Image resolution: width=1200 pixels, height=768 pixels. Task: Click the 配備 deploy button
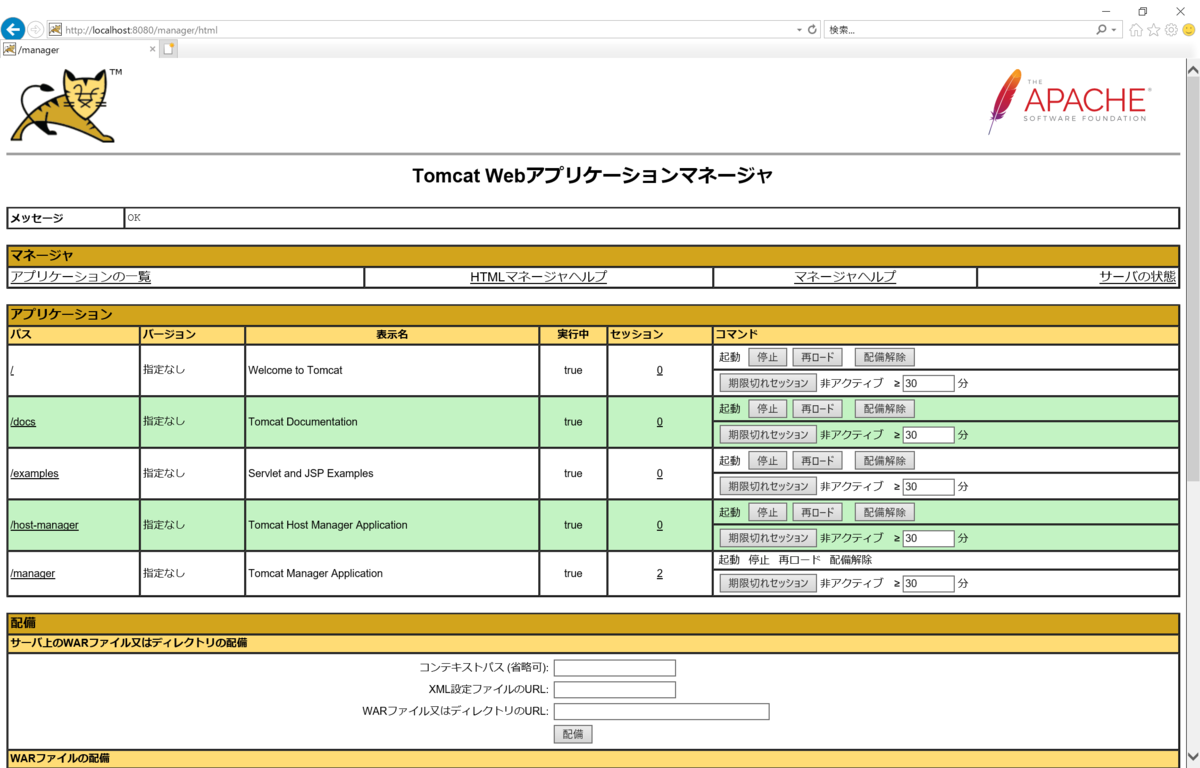573,734
